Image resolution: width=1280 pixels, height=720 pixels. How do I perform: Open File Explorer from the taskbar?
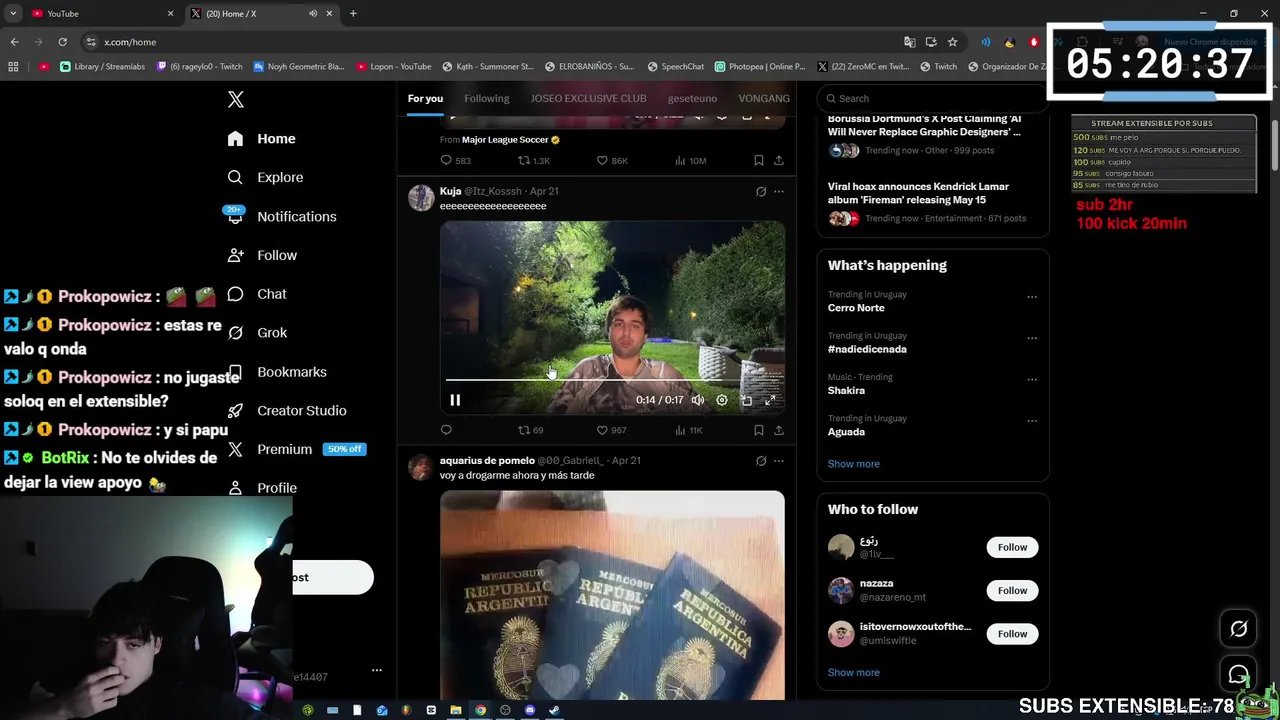(455, 710)
